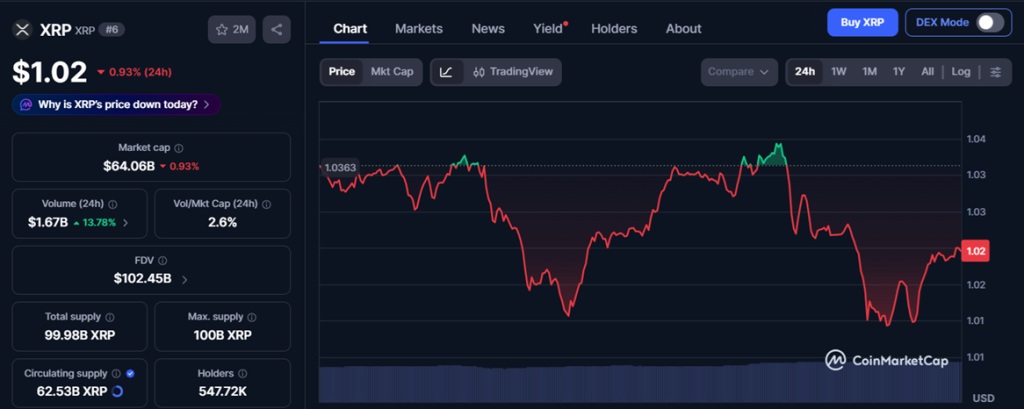The width and height of the screenshot is (1024, 409).
Task: Open chart settings sliders icon
Action: click(995, 72)
